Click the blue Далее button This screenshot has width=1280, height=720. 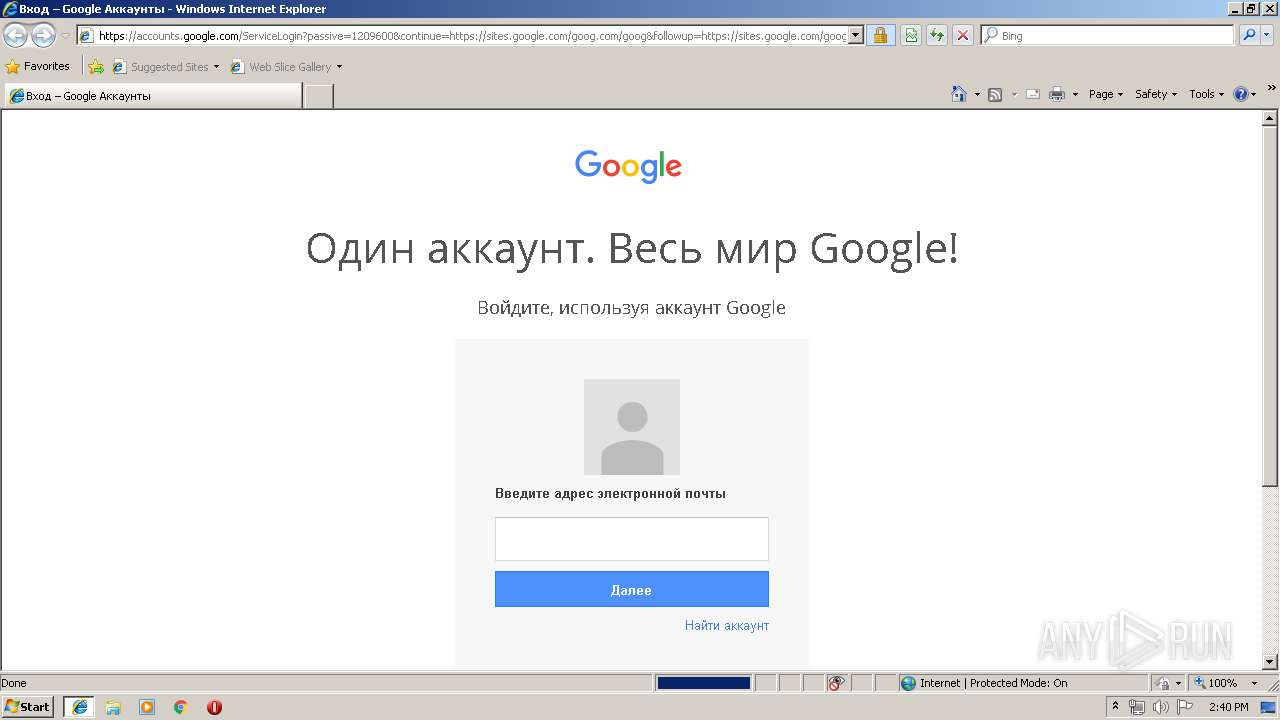click(632, 590)
